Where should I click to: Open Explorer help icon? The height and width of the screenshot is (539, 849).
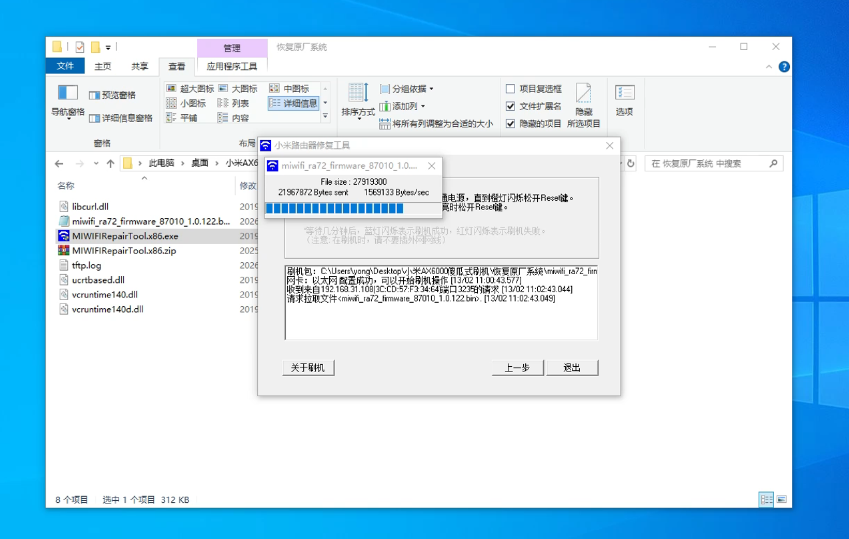click(784, 67)
